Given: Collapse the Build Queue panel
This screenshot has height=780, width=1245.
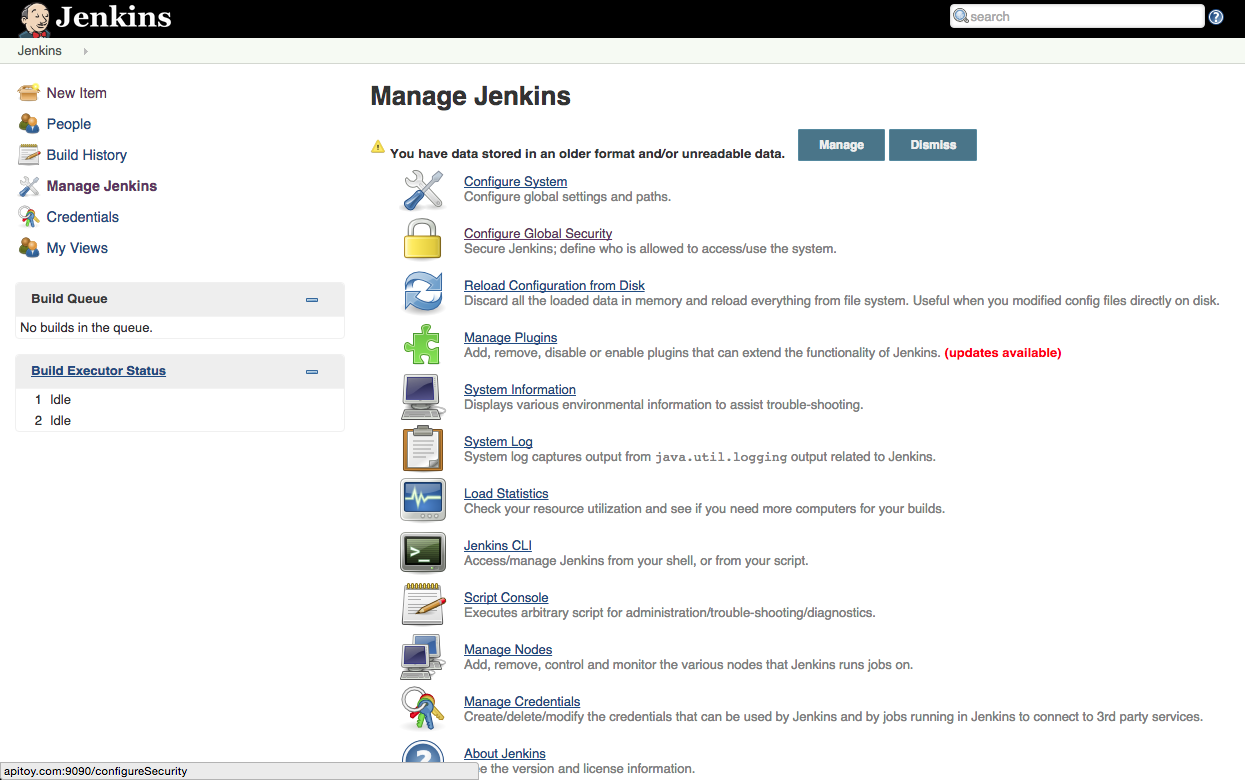Looking at the screenshot, I should coord(312,300).
